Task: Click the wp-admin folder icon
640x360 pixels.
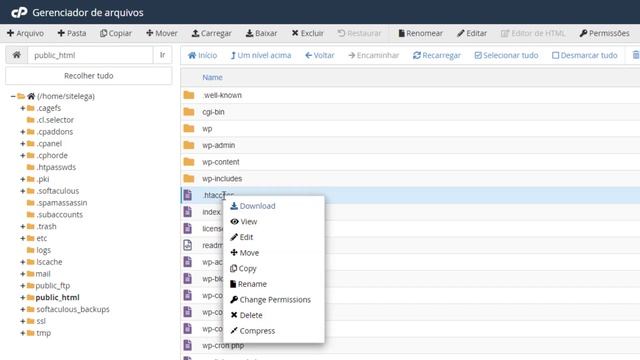Action: click(x=189, y=145)
